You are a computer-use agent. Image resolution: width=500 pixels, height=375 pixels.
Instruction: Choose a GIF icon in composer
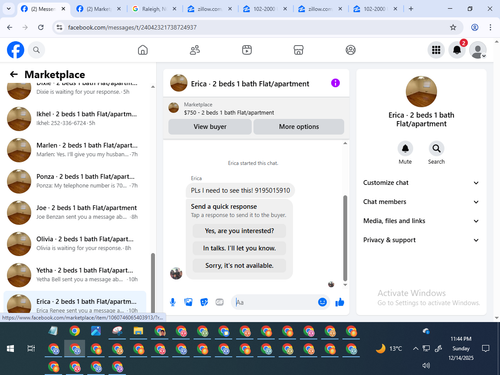[x=219, y=302]
